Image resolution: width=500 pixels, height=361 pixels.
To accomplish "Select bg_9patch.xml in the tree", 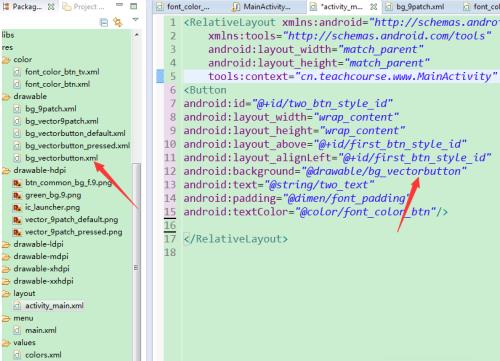I will pos(51,109).
